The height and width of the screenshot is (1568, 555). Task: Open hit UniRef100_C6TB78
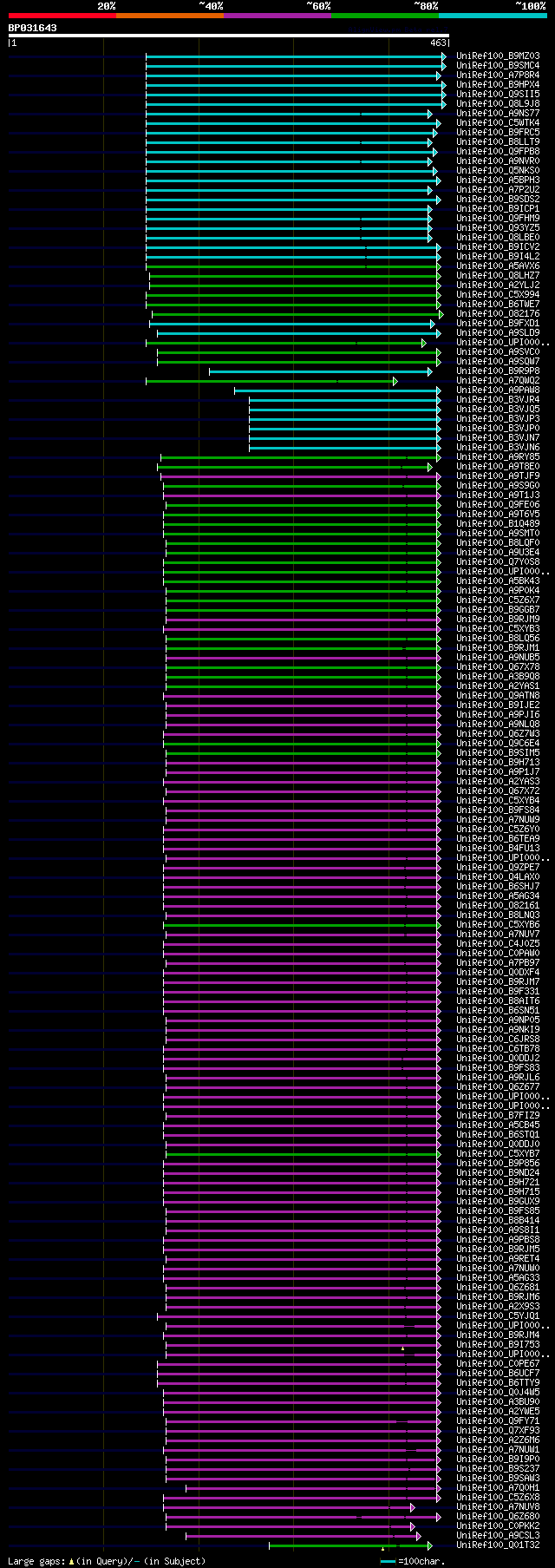pyautogui.click(x=498, y=1048)
